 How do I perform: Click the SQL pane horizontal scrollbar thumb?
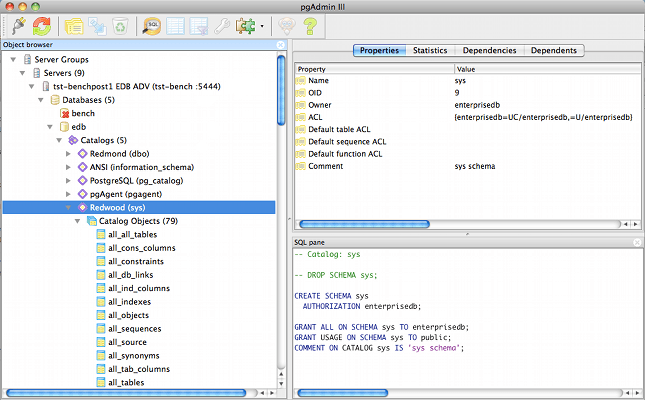coord(343,393)
